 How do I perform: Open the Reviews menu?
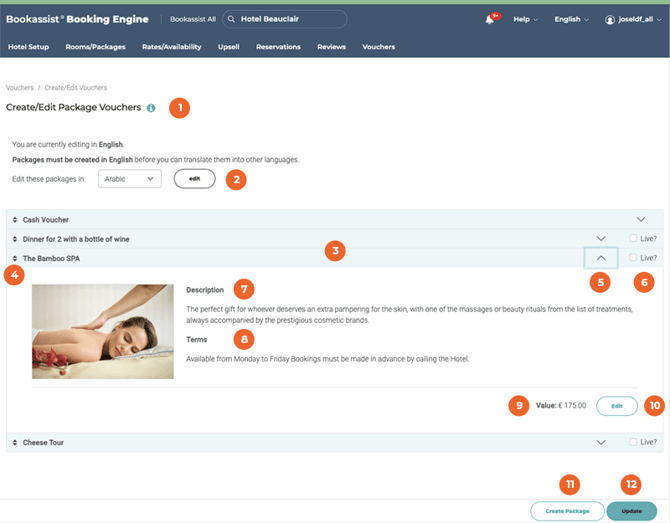coord(332,47)
